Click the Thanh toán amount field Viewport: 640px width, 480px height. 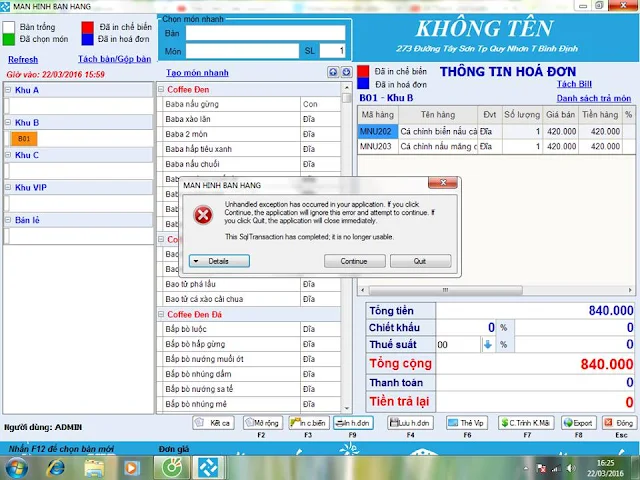click(x=535, y=382)
